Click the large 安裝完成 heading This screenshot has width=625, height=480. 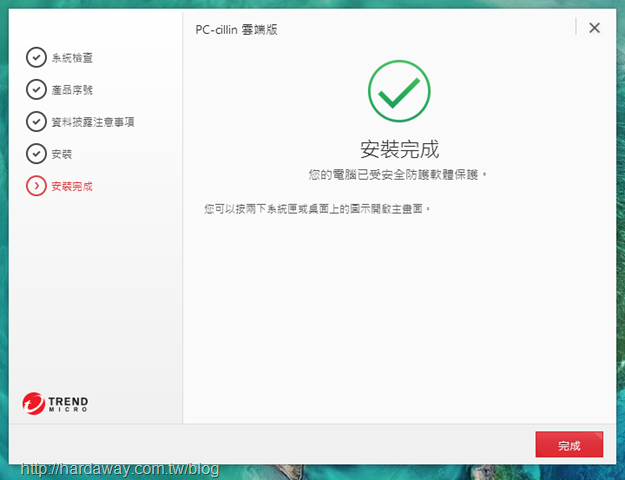(399, 149)
